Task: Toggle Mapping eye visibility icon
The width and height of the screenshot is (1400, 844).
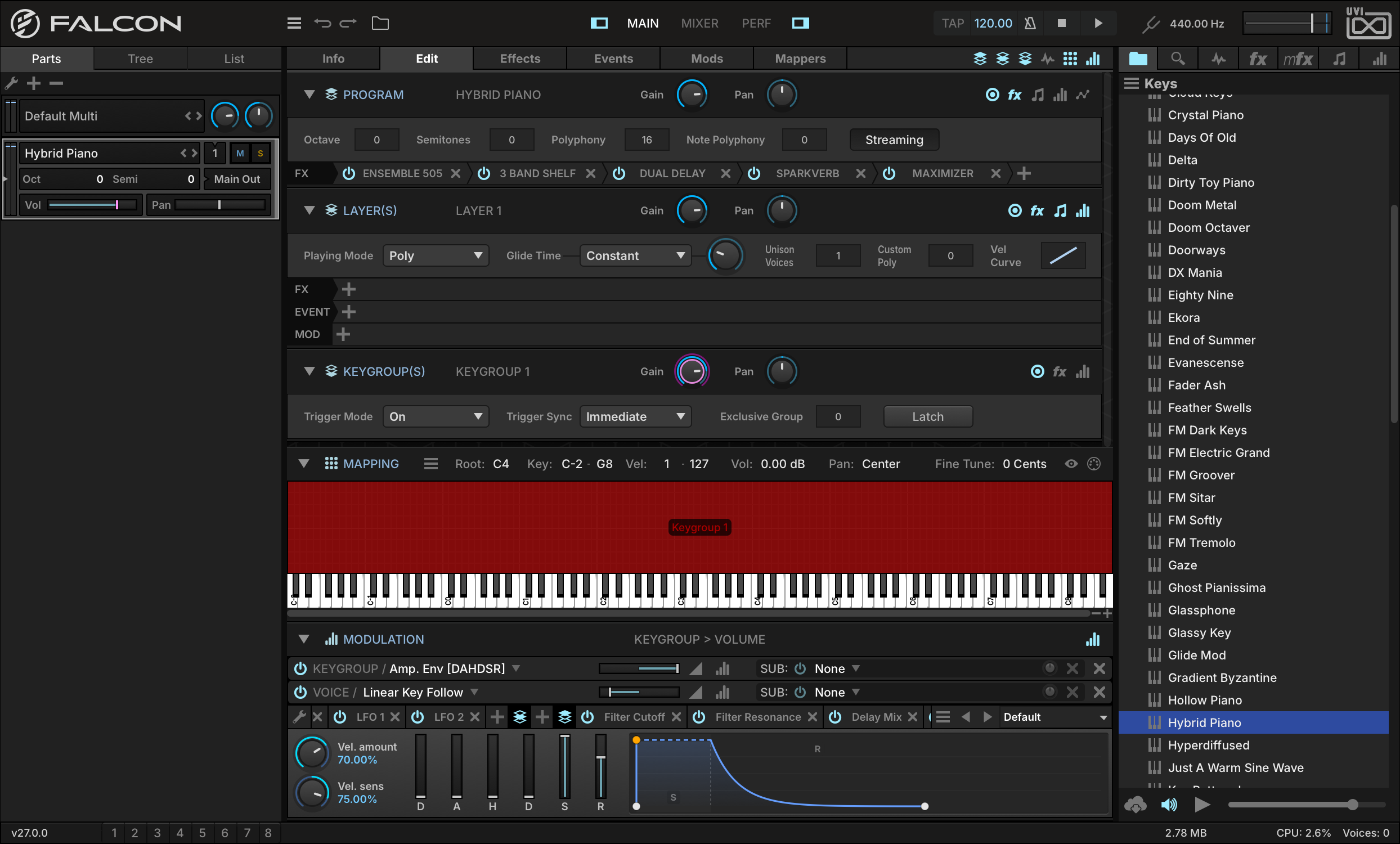Action: coord(1071,464)
